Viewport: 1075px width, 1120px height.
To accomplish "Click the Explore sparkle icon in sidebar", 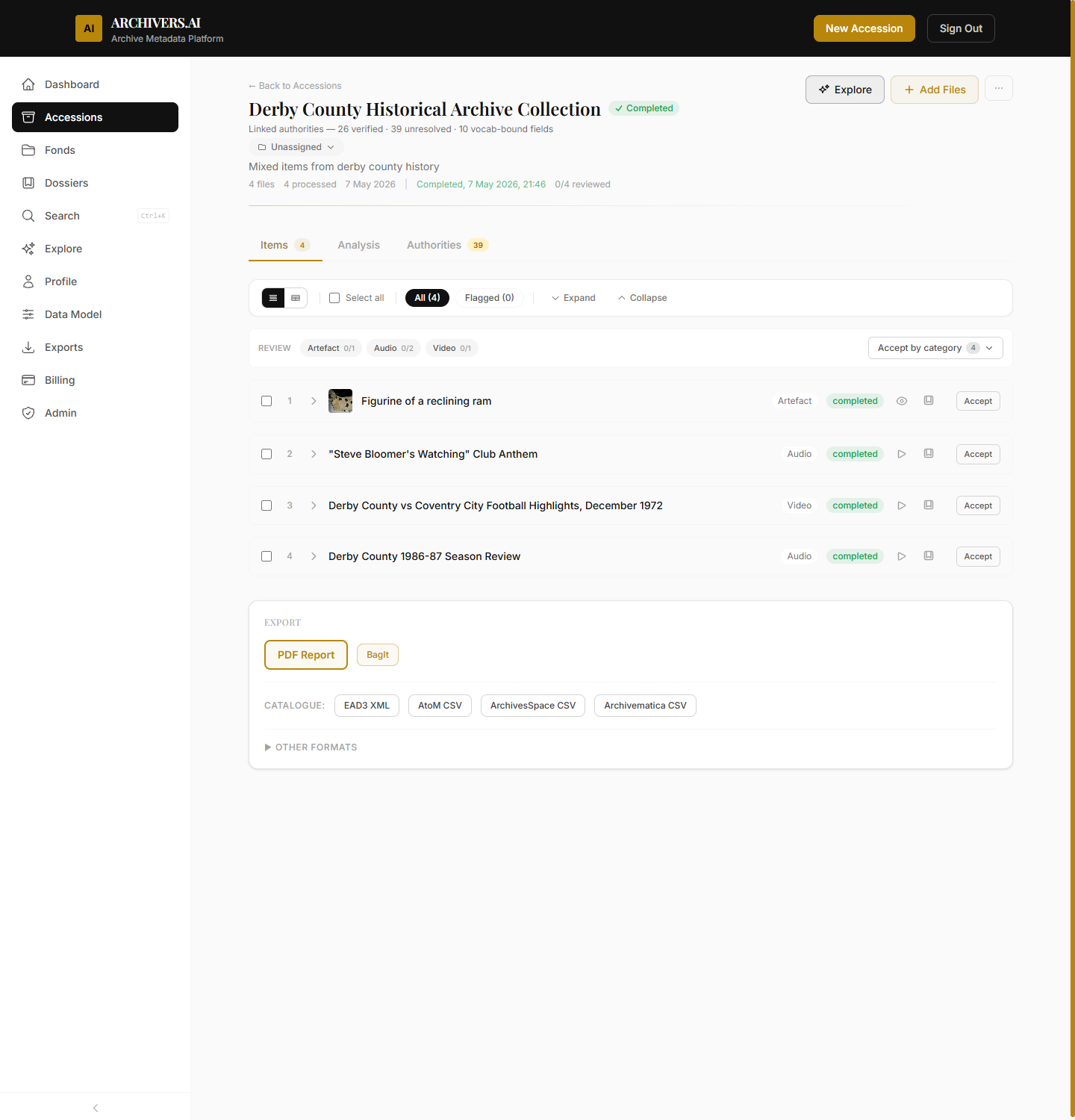I will click(28, 249).
